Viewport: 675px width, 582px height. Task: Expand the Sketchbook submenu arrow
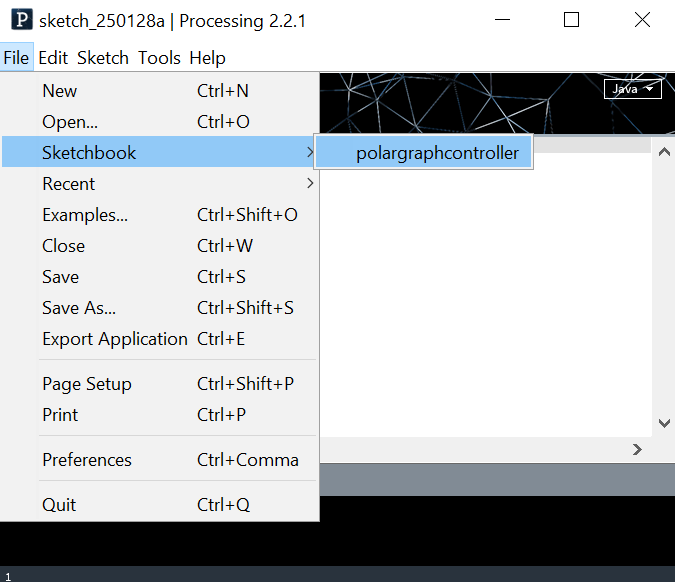click(310, 152)
